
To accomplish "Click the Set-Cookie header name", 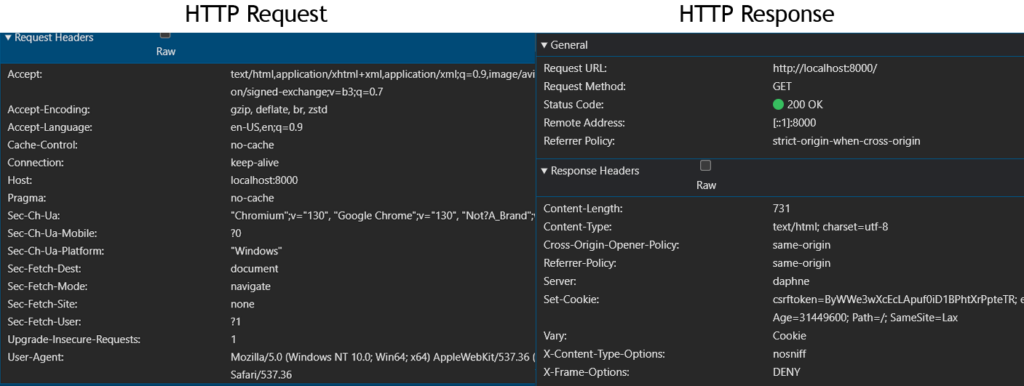I will point(571,300).
